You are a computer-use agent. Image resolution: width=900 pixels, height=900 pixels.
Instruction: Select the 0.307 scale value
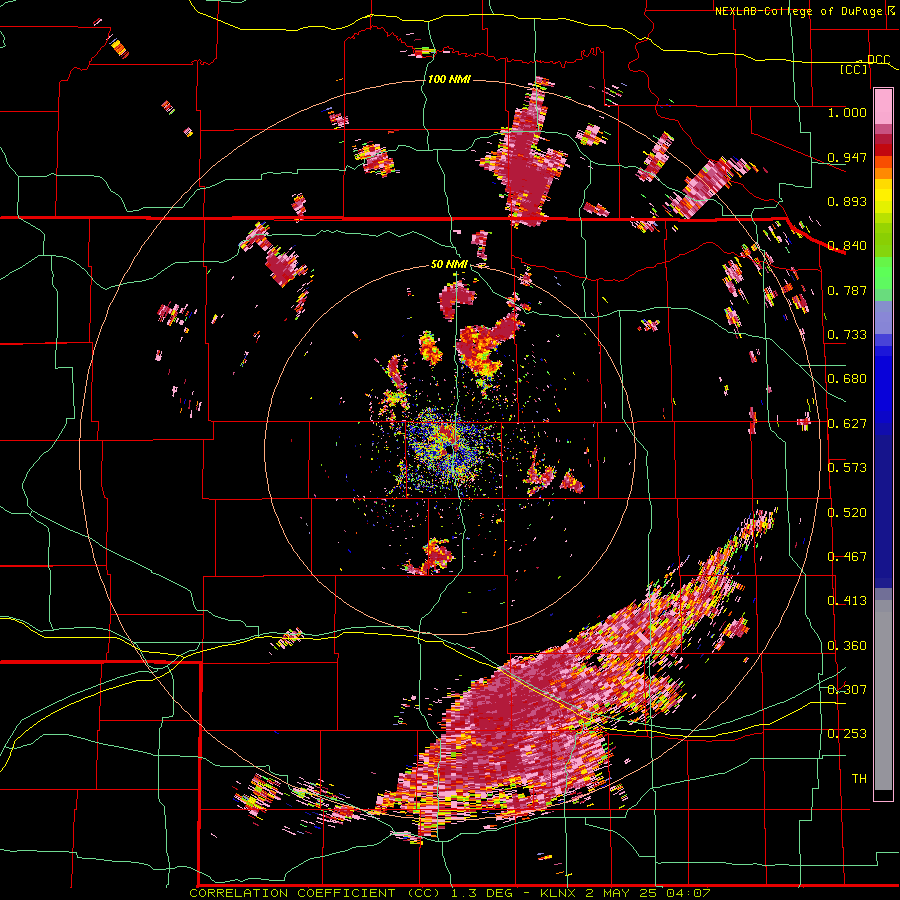847,690
